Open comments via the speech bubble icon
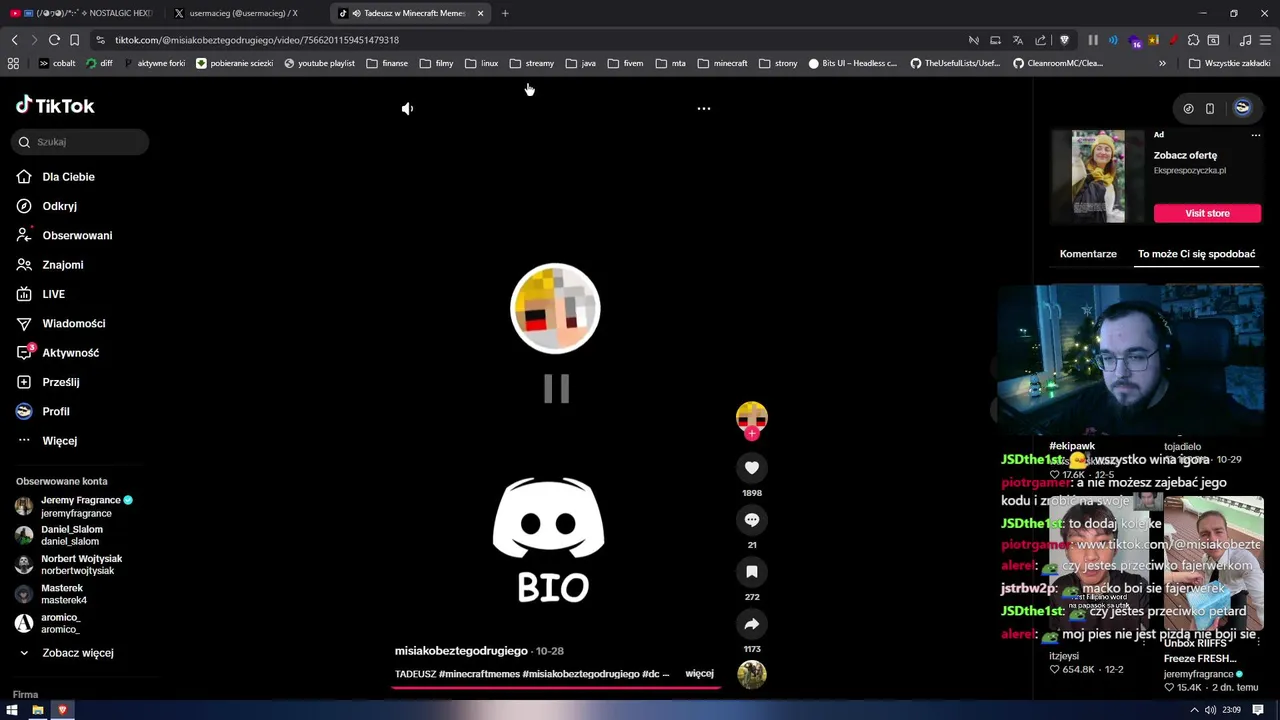The image size is (1280, 720). (x=752, y=519)
